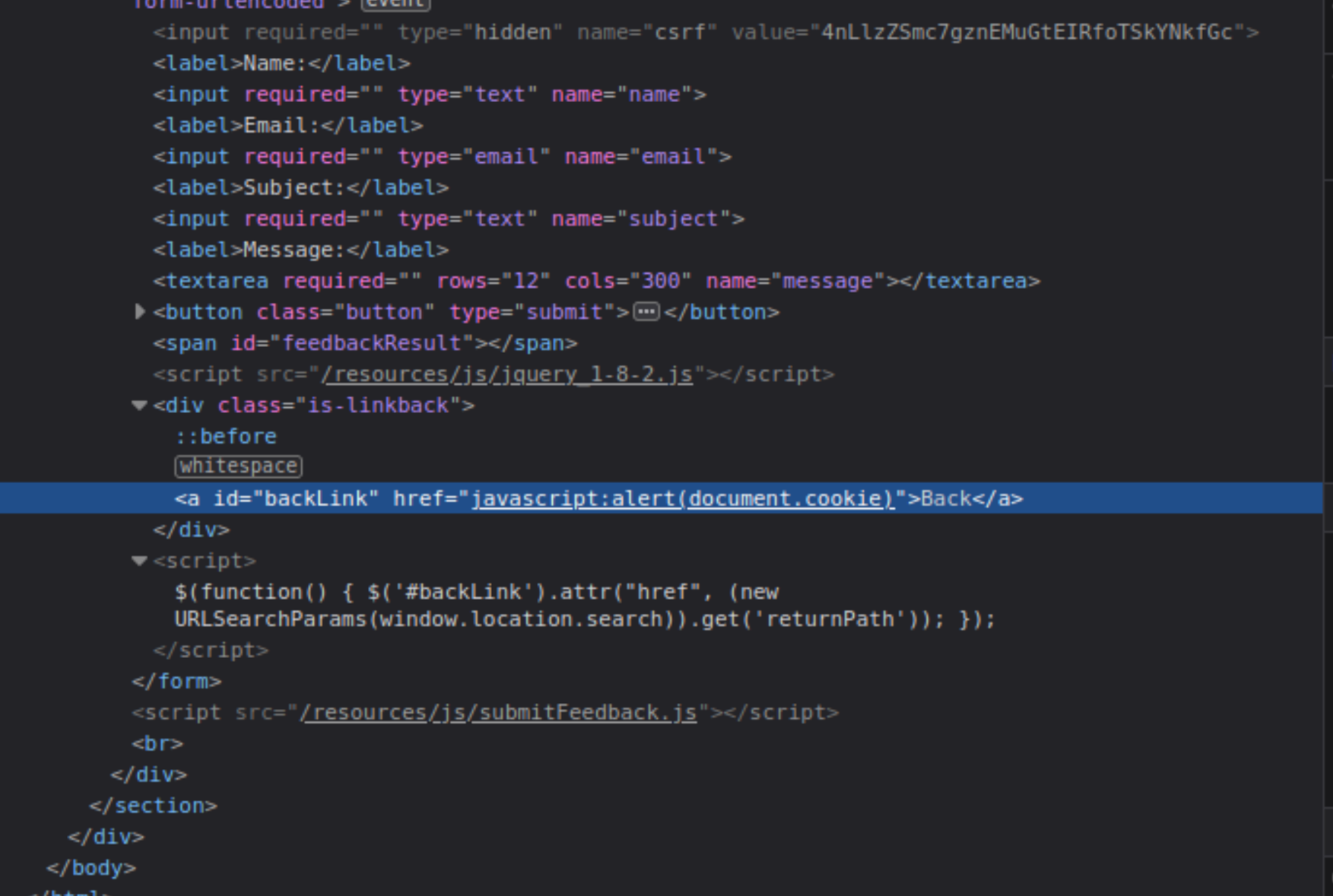Screen dimensions: 1333x896
Task: Click the closing </body> tag
Action: click(91, 868)
